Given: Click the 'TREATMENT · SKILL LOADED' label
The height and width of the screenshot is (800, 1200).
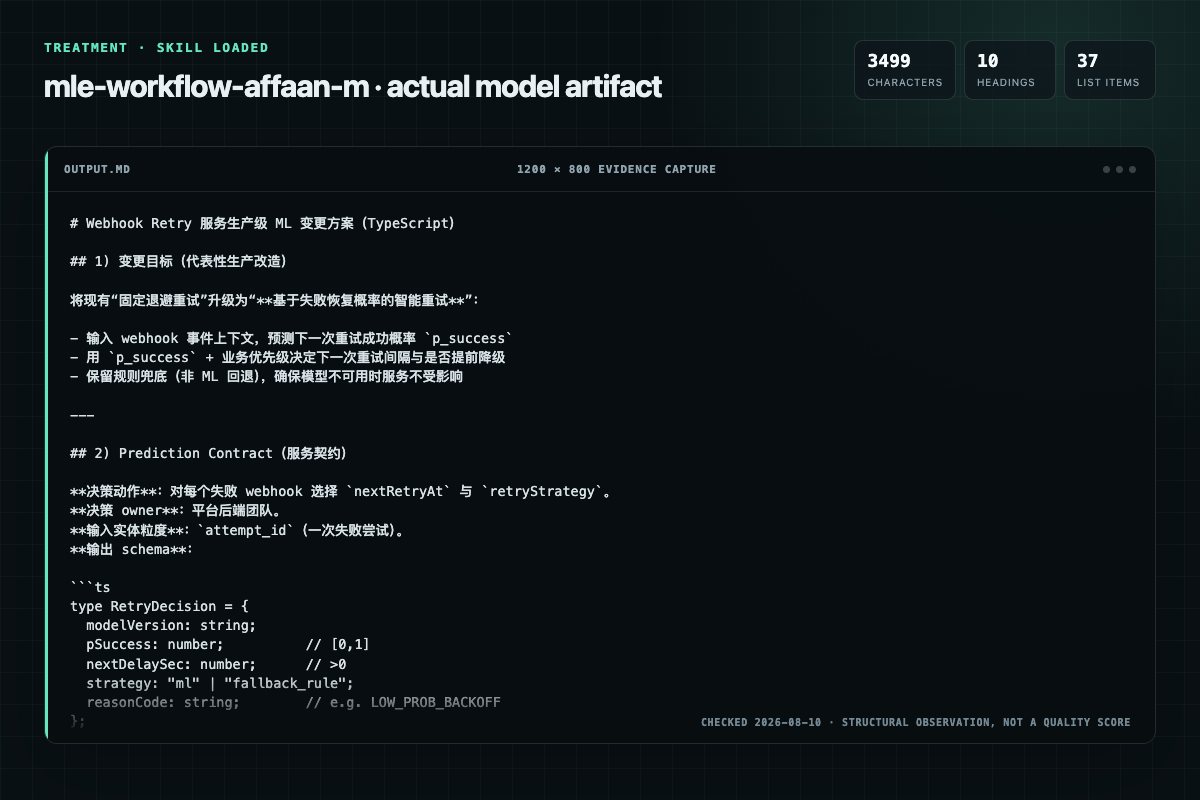Looking at the screenshot, I should (x=156, y=48).
